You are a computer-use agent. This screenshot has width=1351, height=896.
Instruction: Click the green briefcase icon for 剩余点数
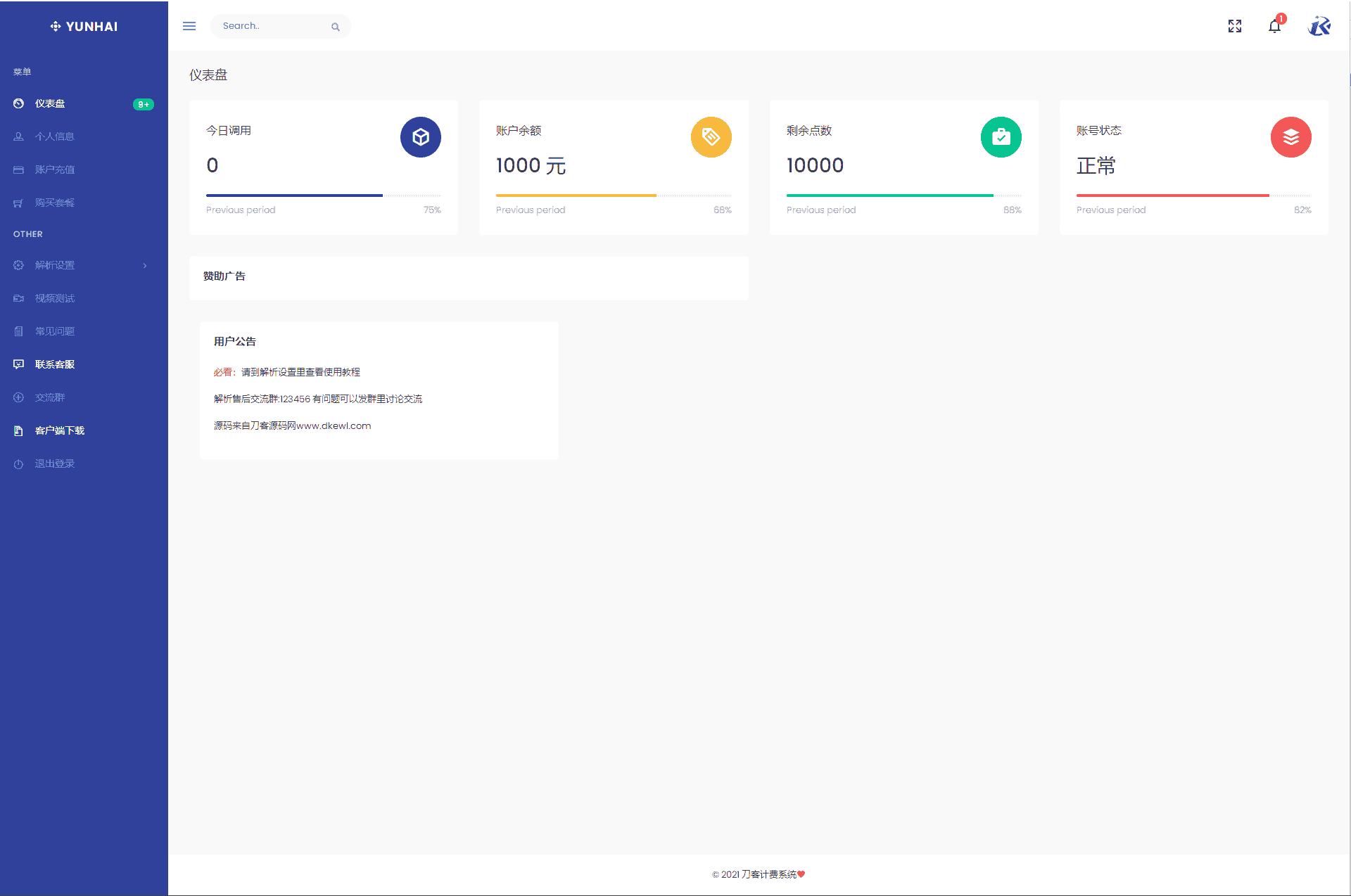pos(1001,137)
